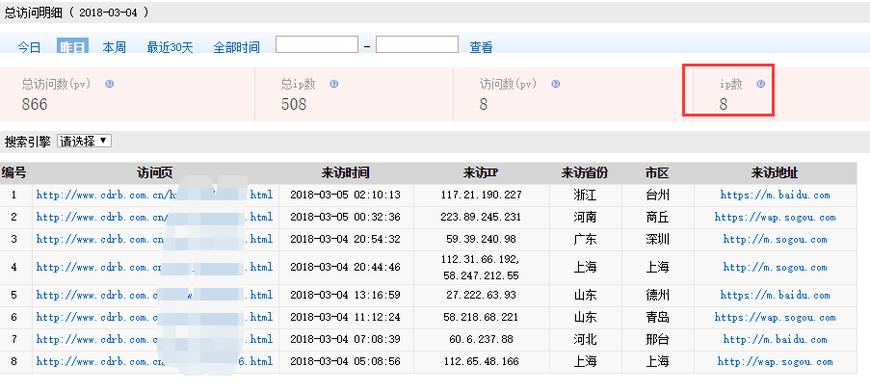
Task: Click the 浙江 province cell
Action: 585,195
